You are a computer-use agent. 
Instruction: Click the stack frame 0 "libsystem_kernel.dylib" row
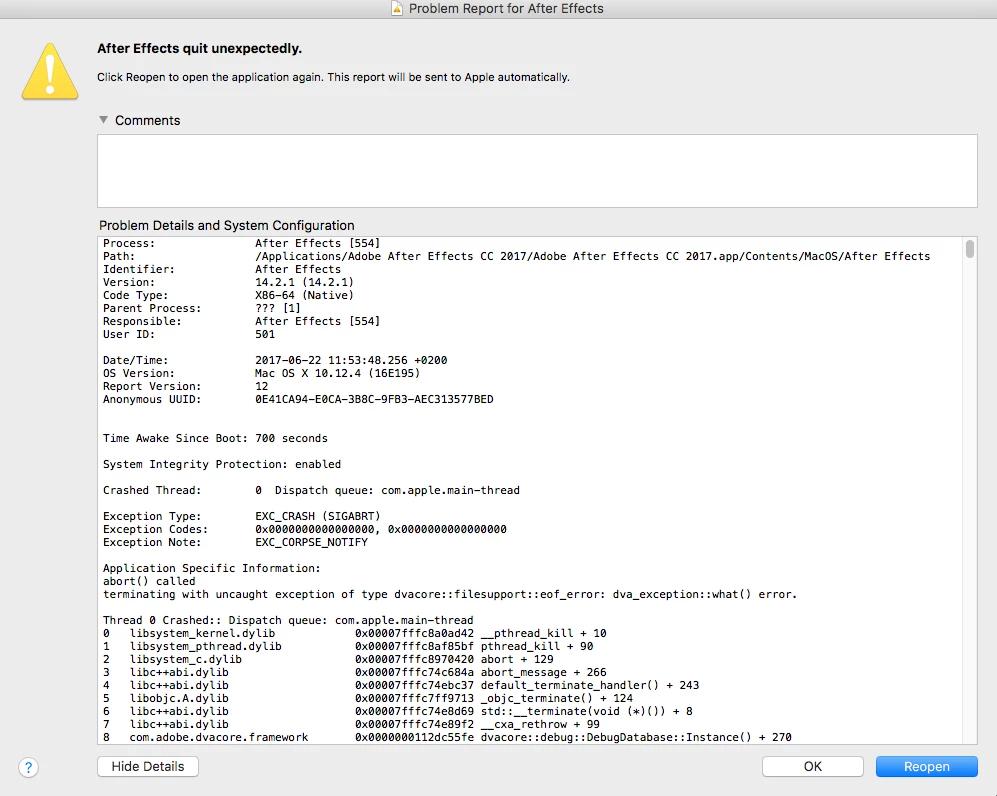pos(355,633)
